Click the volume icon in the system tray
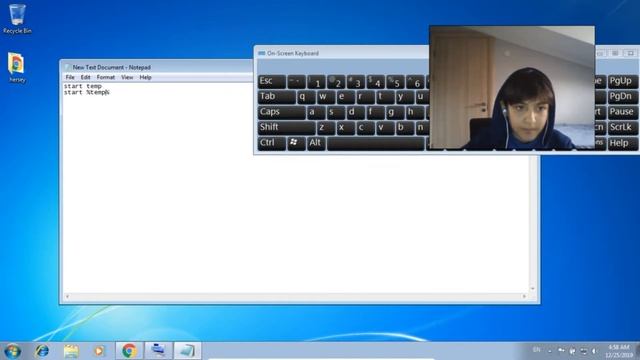This screenshot has width=640, height=360. coord(595,351)
